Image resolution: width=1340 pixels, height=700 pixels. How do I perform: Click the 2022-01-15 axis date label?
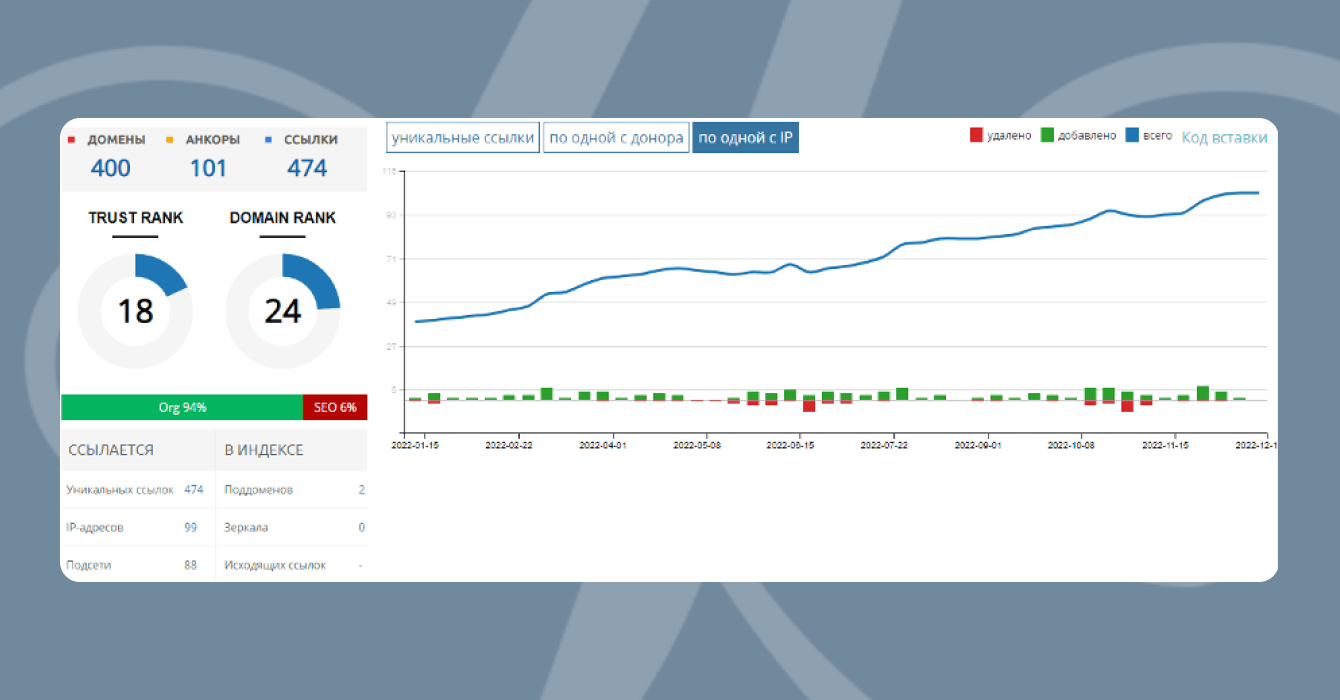click(x=415, y=446)
